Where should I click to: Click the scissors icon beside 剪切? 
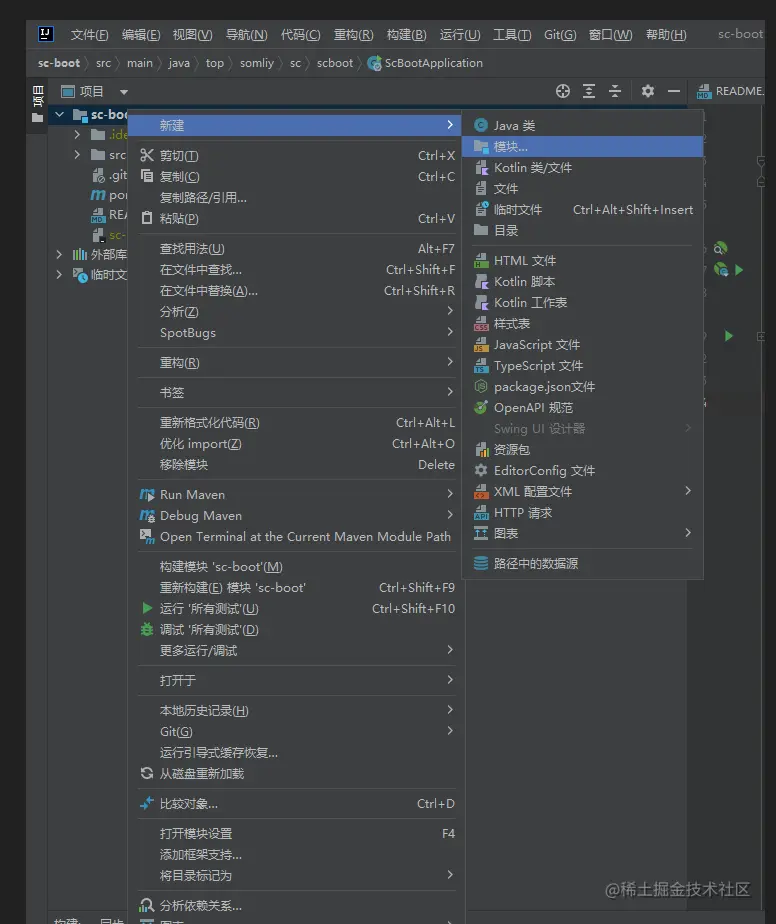[x=147, y=155]
